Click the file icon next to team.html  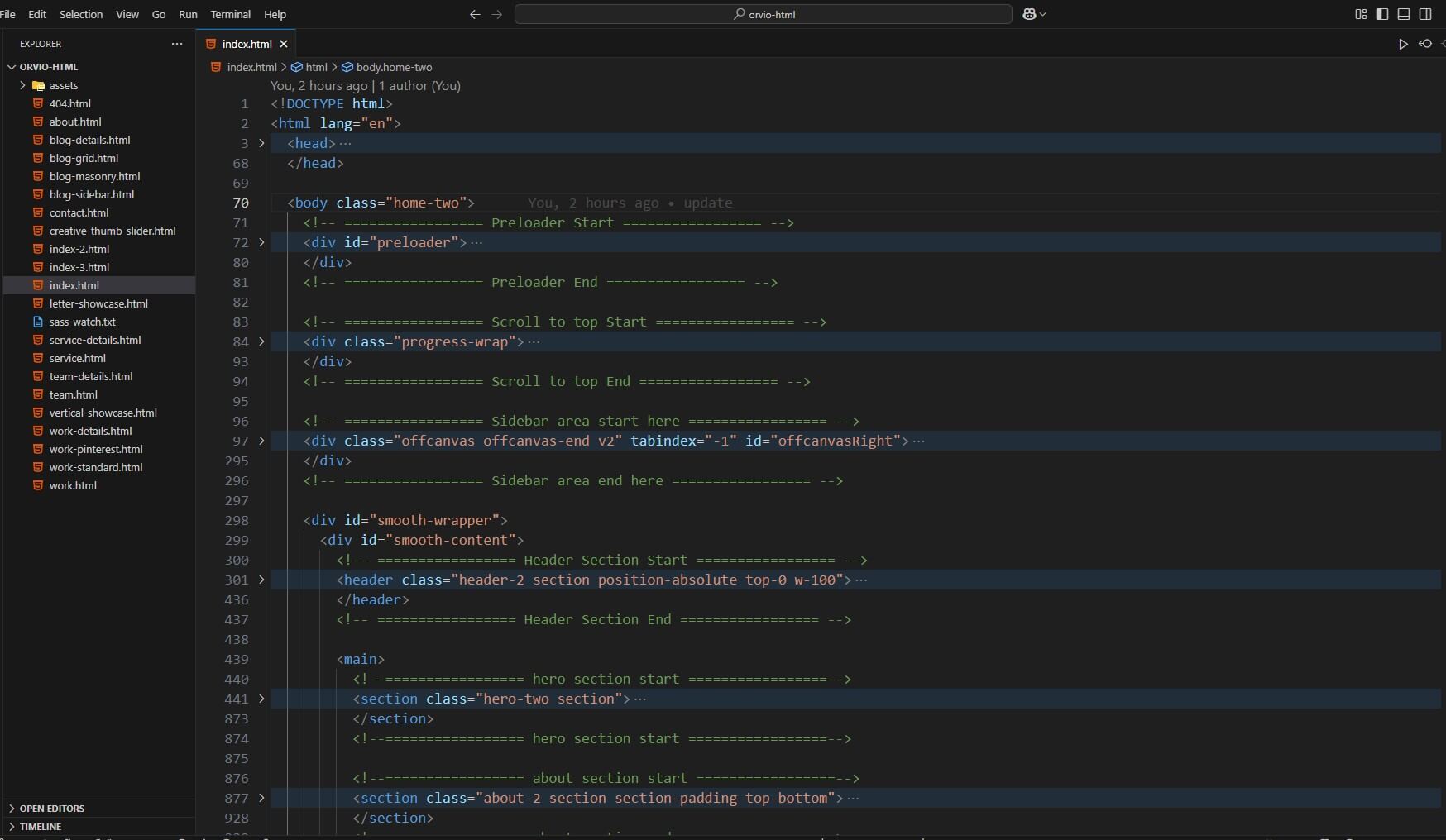38,394
